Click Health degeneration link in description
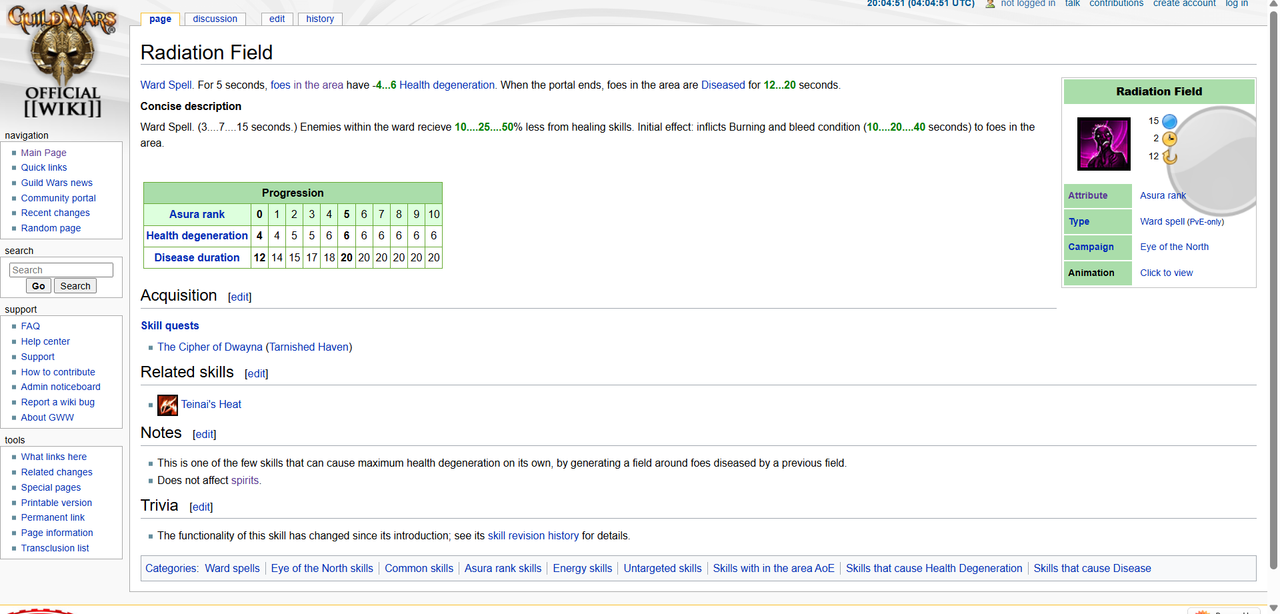This screenshot has width=1280, height=614. (447, 85)
